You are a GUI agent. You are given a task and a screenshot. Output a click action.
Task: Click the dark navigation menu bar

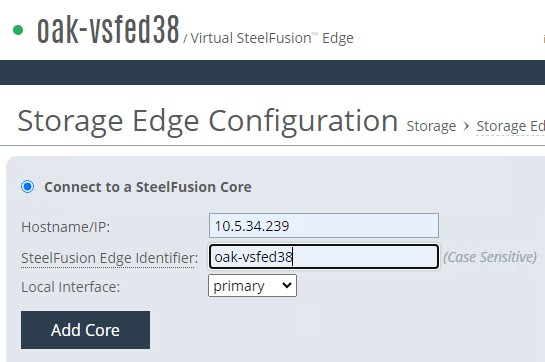pos(272,72)
